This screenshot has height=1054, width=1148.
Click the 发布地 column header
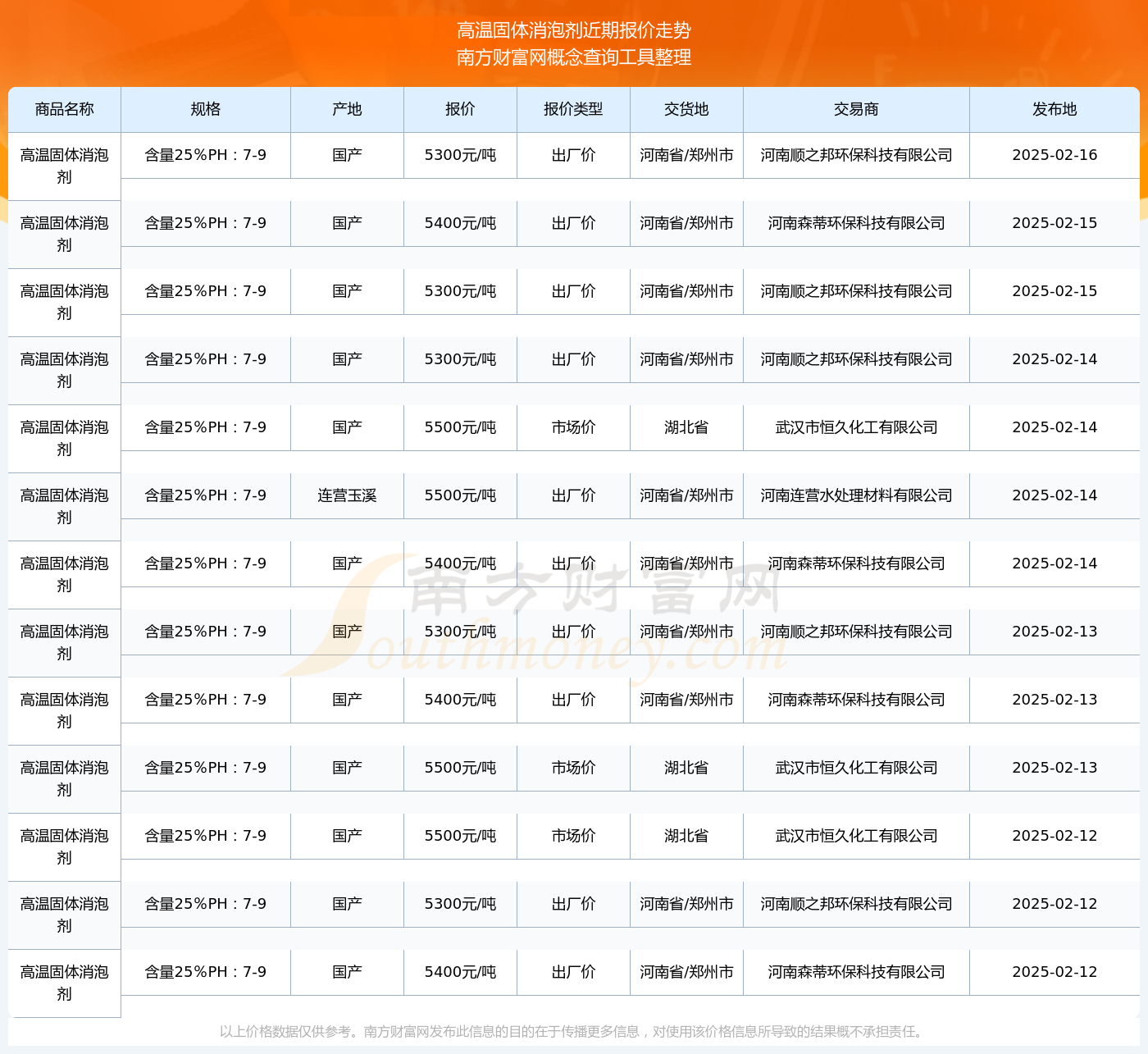(x=1055, y=109)
